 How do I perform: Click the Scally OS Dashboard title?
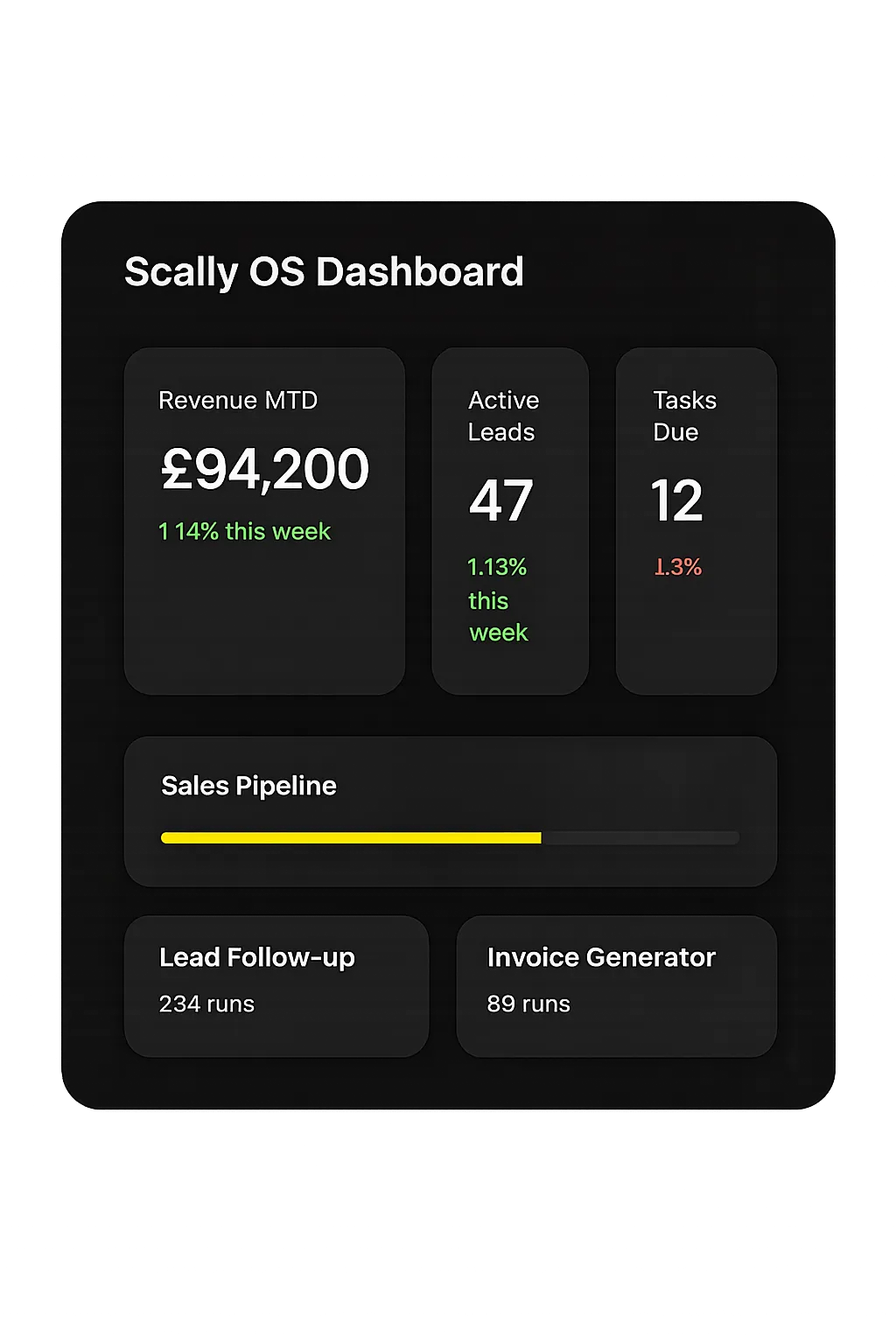click(x=324, y=272)
